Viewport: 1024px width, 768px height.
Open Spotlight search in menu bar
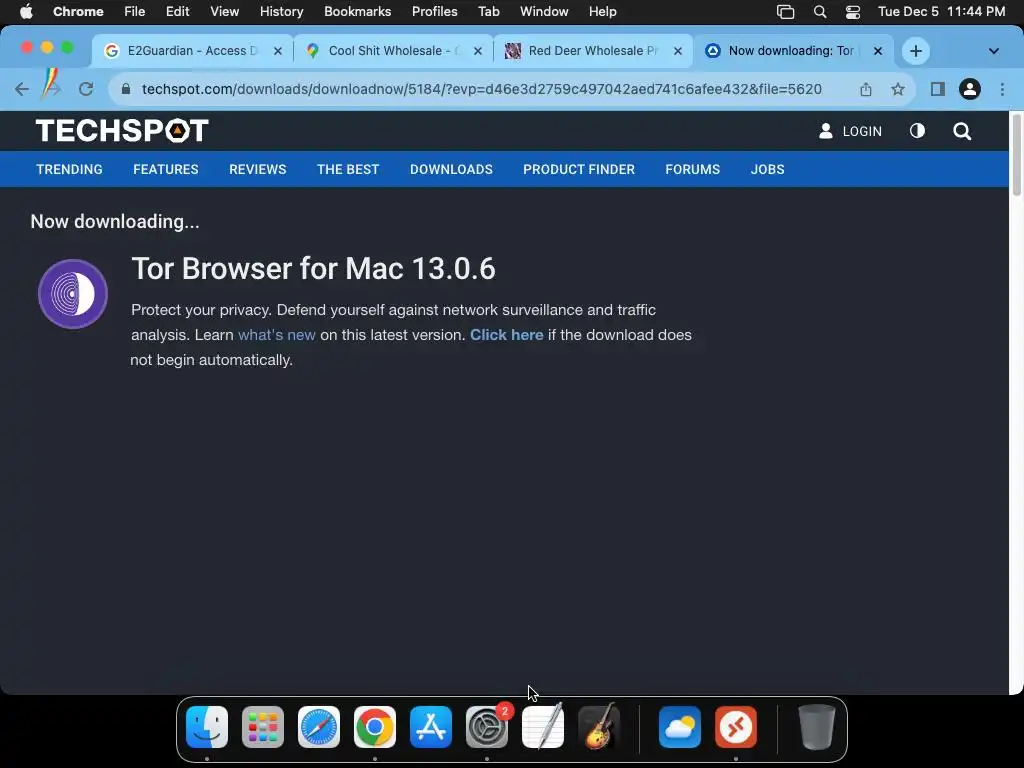click(x=820, y=12)
